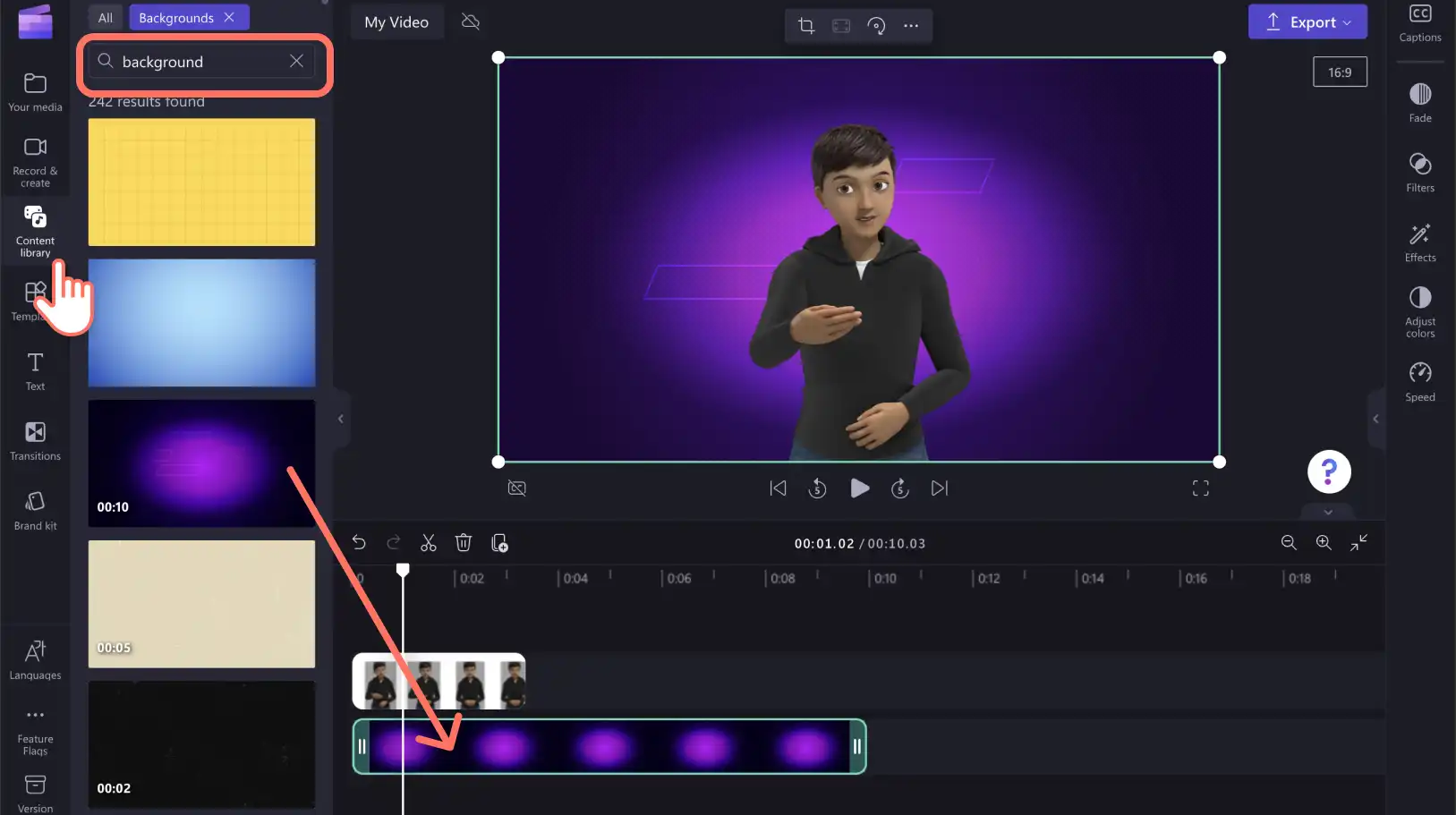Screen dimensions: 1456x815
Task: Open the Adjust colors panel
Action: coord(1420,311)
